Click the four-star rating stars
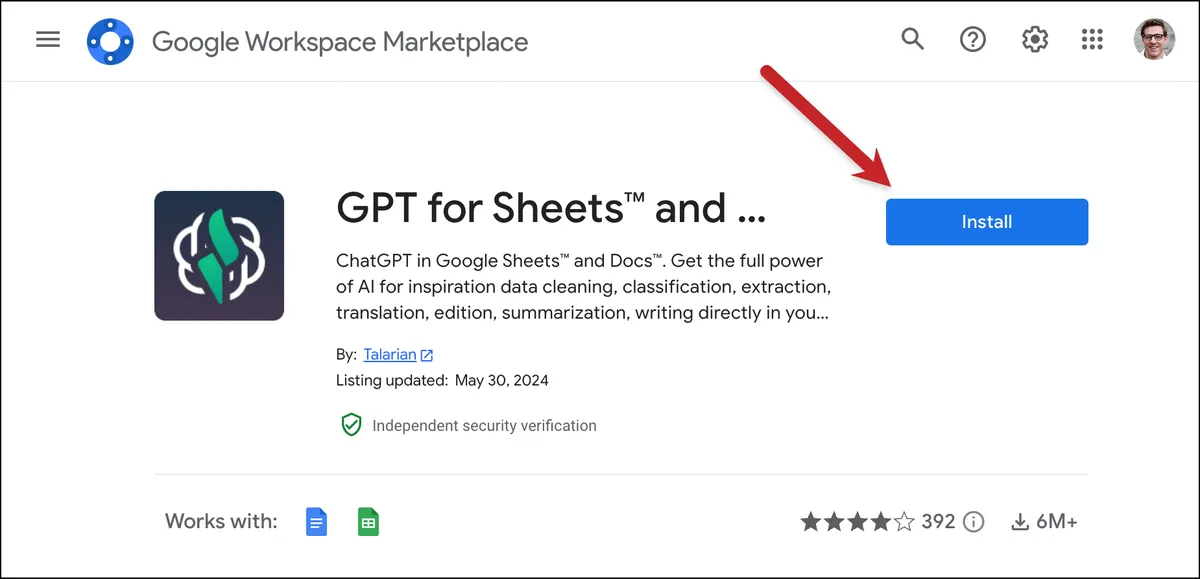Image resolution: width=1200 pixels, height=579 pixels. [857, 522]
